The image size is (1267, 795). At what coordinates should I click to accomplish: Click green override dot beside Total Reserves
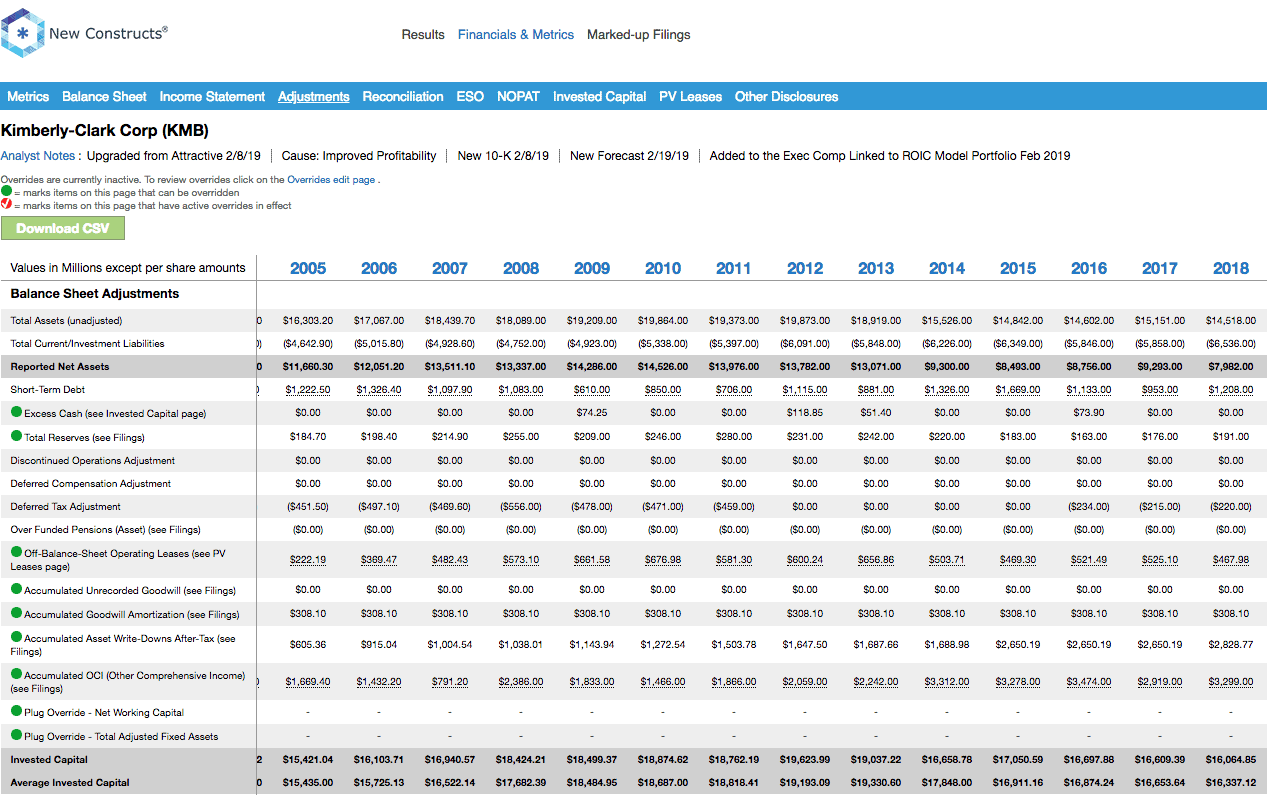pyautogui.click(x=16, y=436)
